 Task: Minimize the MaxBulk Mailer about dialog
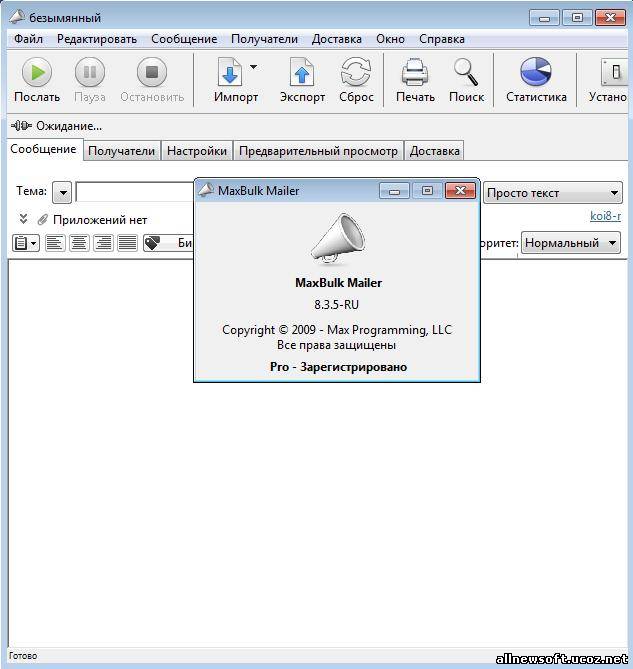tap(394, 191)
